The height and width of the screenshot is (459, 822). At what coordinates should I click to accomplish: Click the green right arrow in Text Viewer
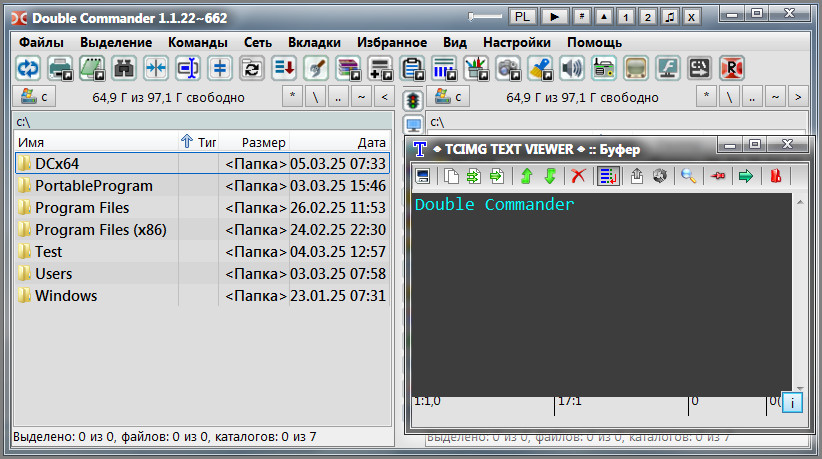click(745, 176)
